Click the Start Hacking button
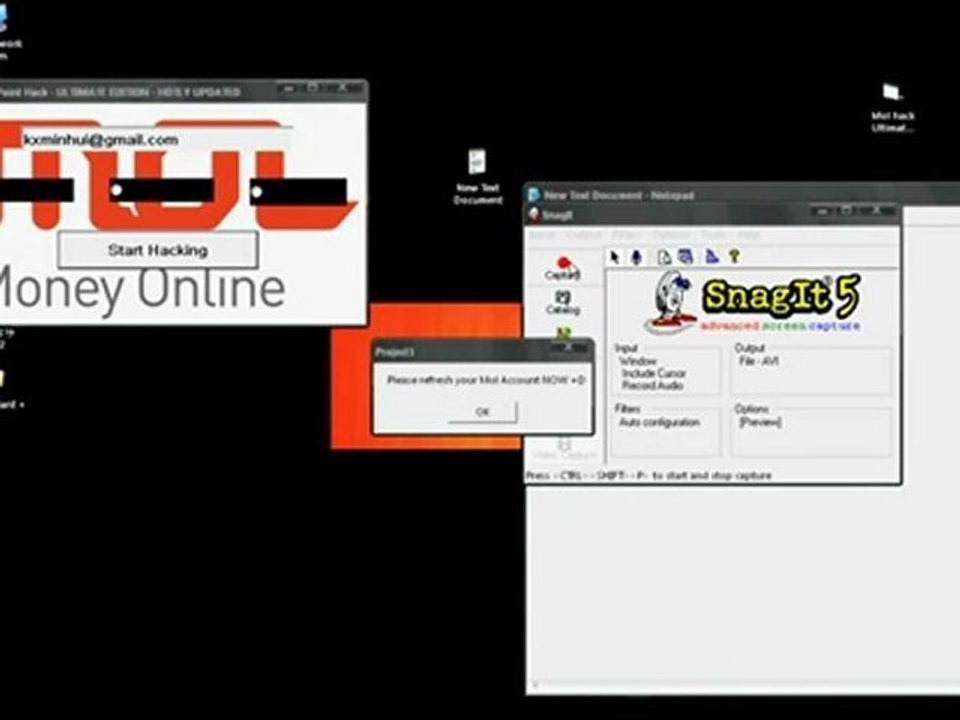Image resolution: width=960 pixels, height=720 pixels. (x=158, y=250)
